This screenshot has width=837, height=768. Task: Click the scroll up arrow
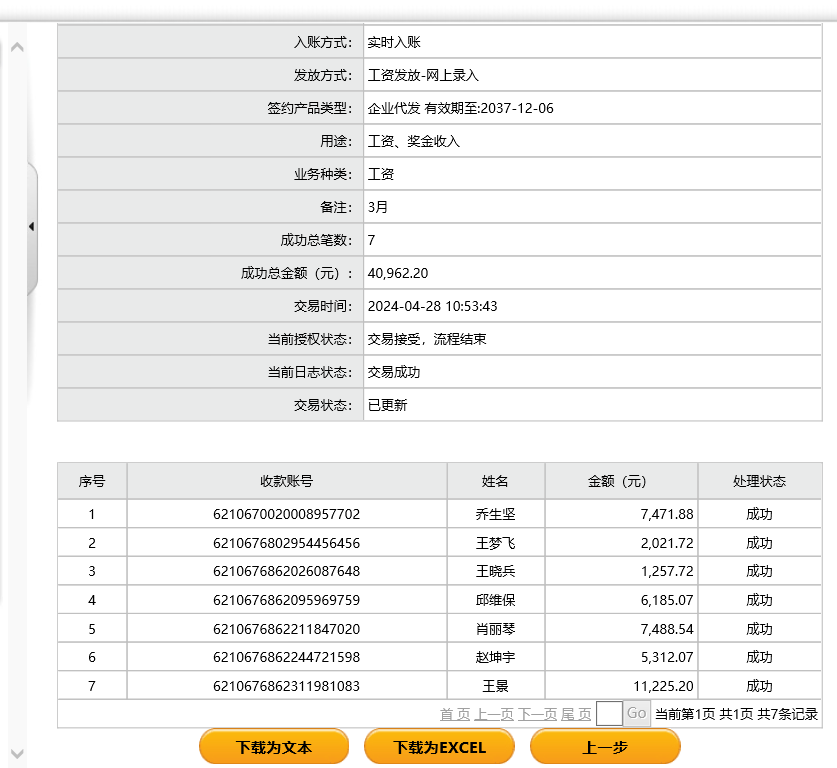coord(17,47)
